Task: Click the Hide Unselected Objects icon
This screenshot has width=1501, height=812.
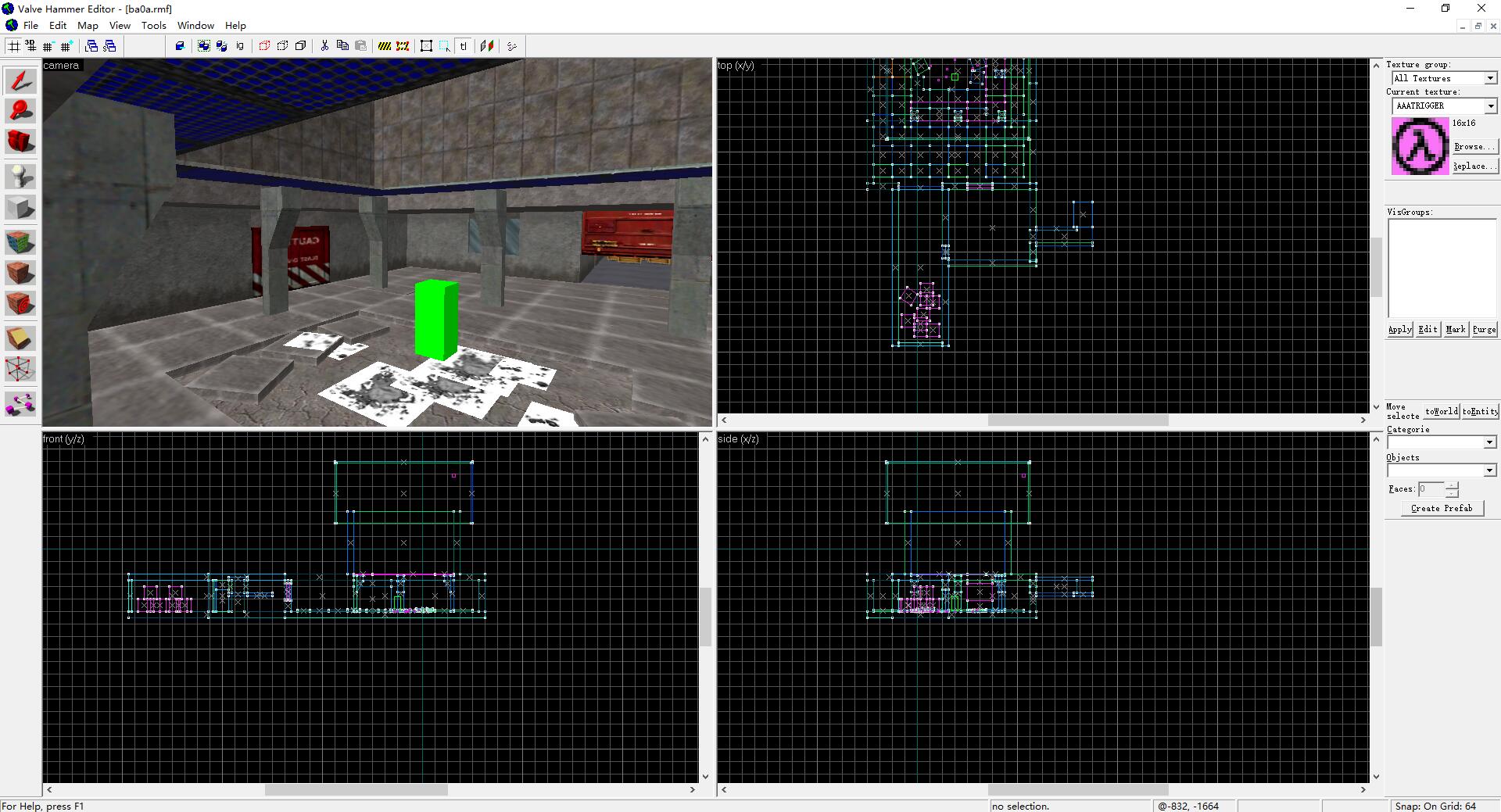Action: click(283, 46)
